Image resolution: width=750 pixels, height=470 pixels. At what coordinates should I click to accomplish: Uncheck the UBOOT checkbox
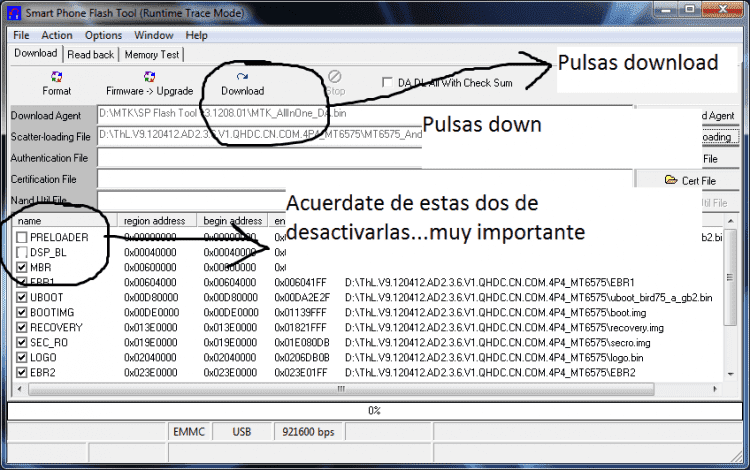22,297
